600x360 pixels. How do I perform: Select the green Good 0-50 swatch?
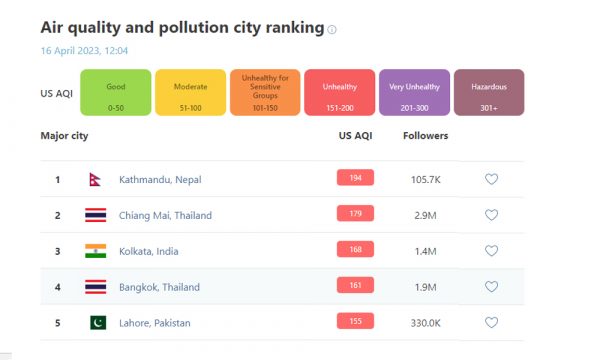tap(116, 93)
